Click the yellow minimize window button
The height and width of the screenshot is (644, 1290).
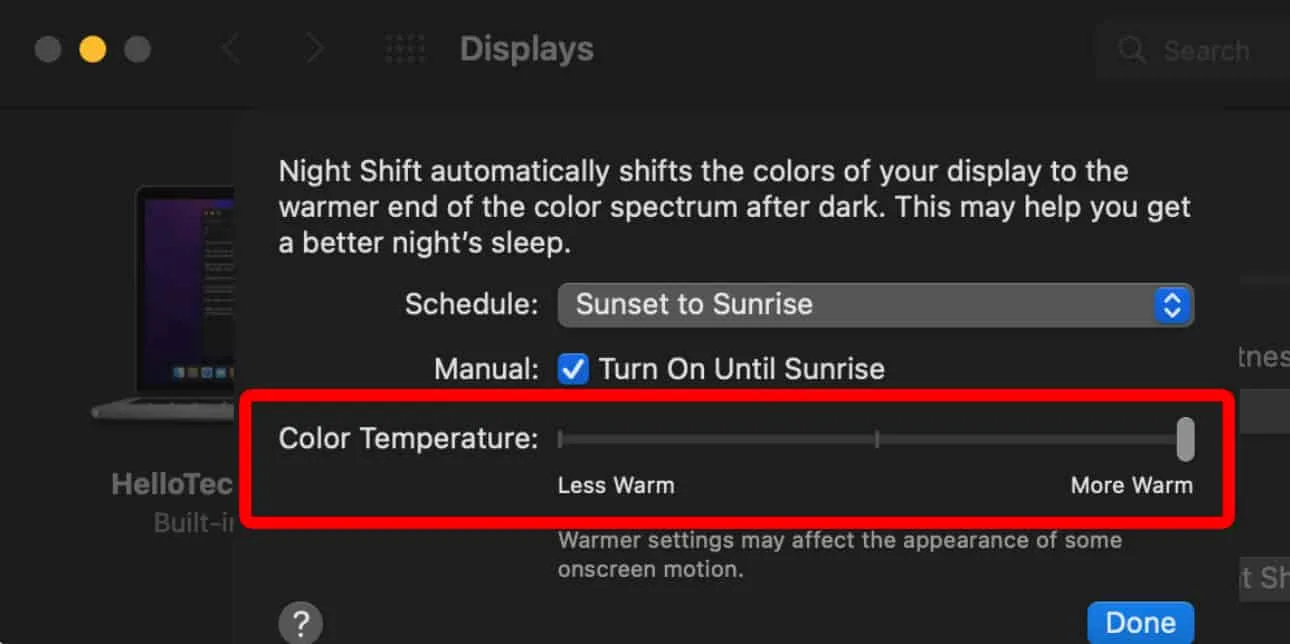coord(93,49)
